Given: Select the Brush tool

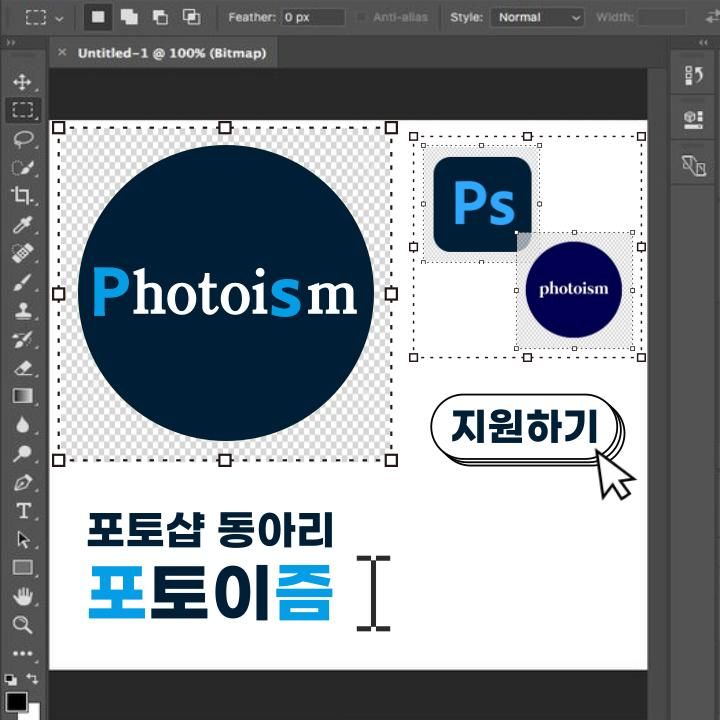Looking at the screenshot, I should [x=22, y=282].
